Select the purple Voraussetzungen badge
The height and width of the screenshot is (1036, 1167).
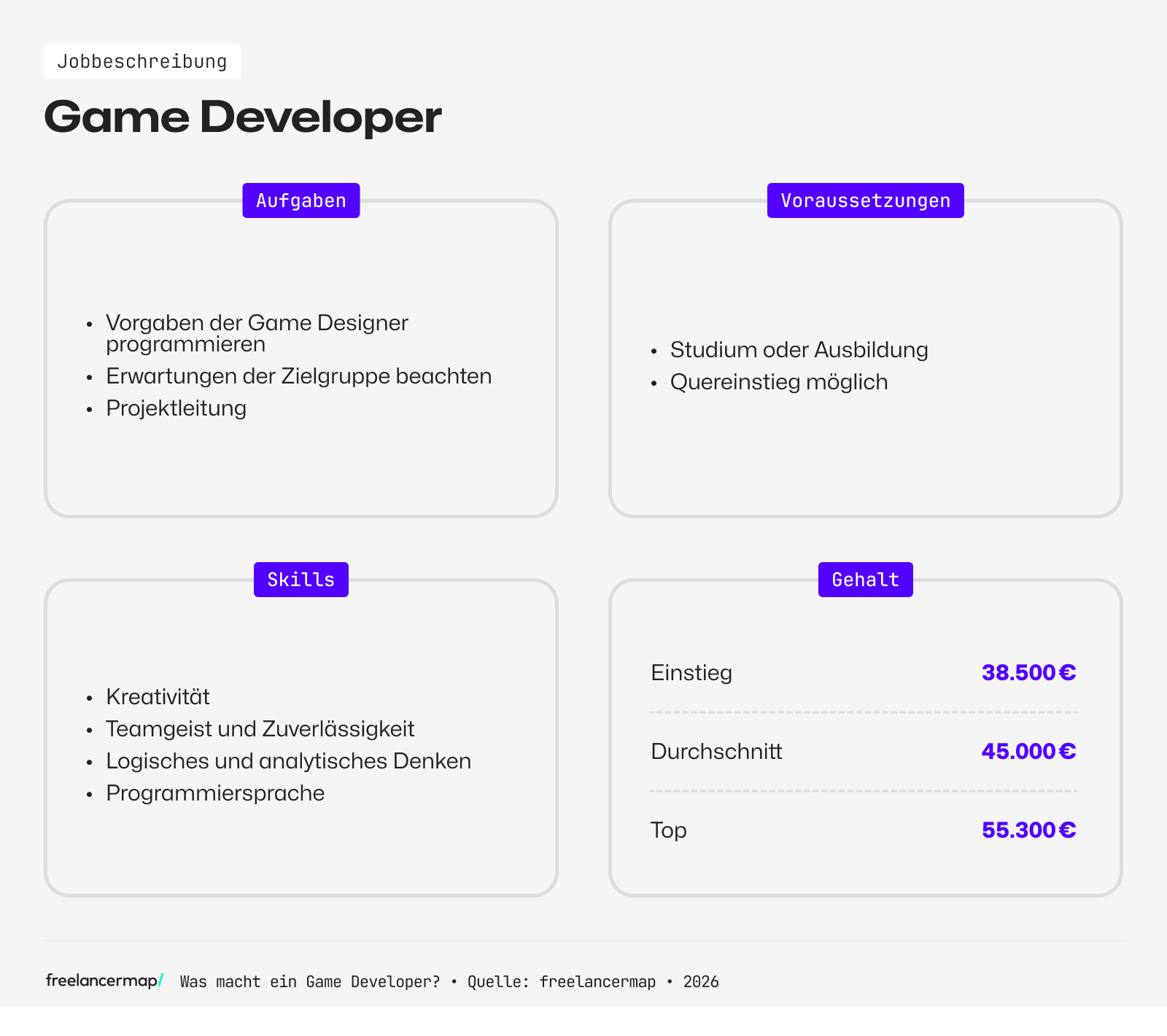(865, 200)
